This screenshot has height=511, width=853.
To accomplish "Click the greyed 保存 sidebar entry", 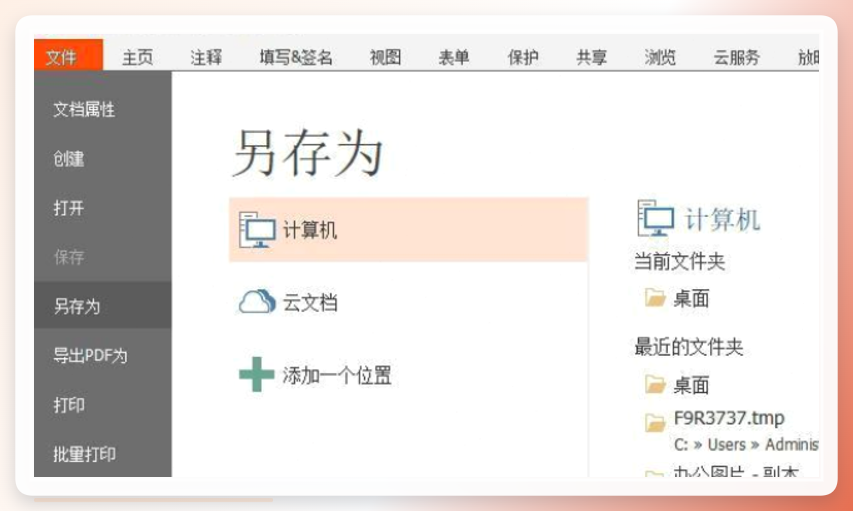I will pyautogui.click(x=69, y=257).
